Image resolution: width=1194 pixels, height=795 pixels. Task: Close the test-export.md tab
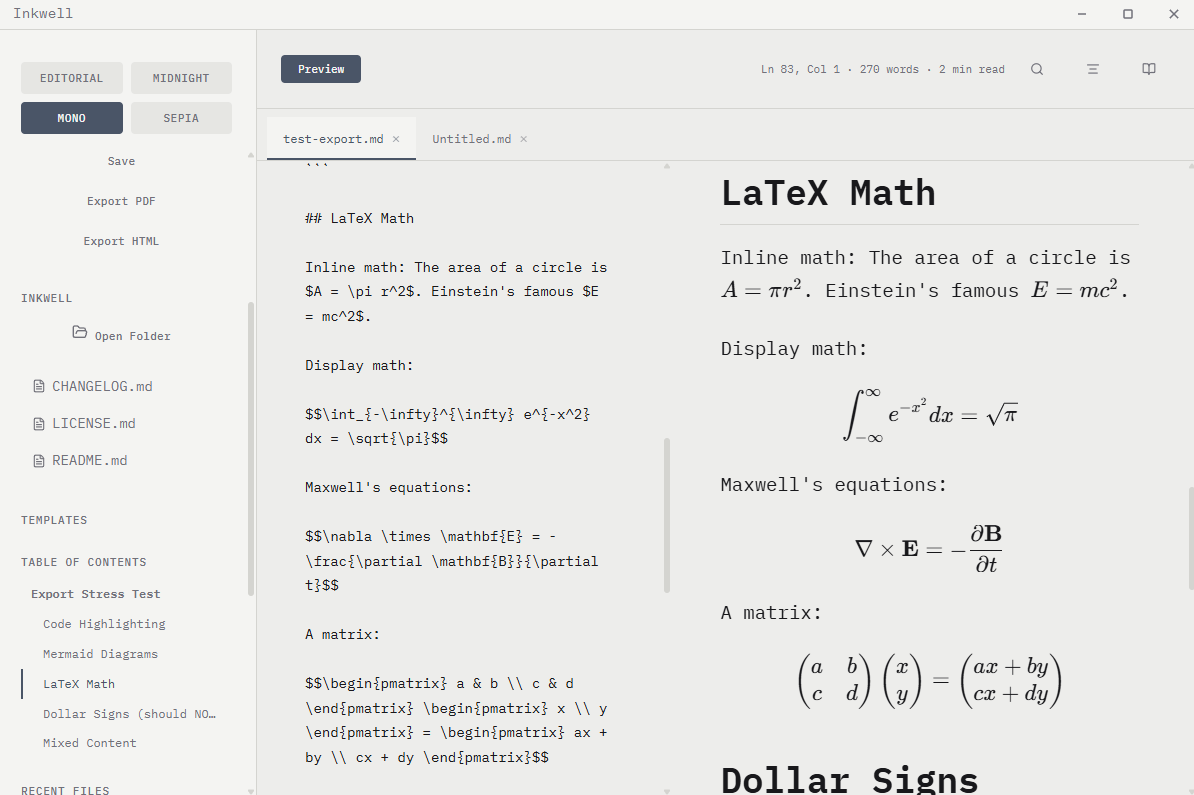coord(396,139)
